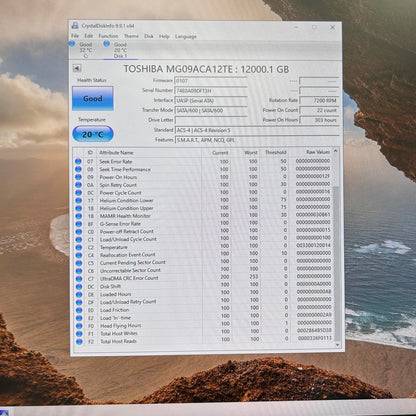Click the status icon of Helium Condition Lower
Viewport: 416px width, 416px height.
[78, 200]
